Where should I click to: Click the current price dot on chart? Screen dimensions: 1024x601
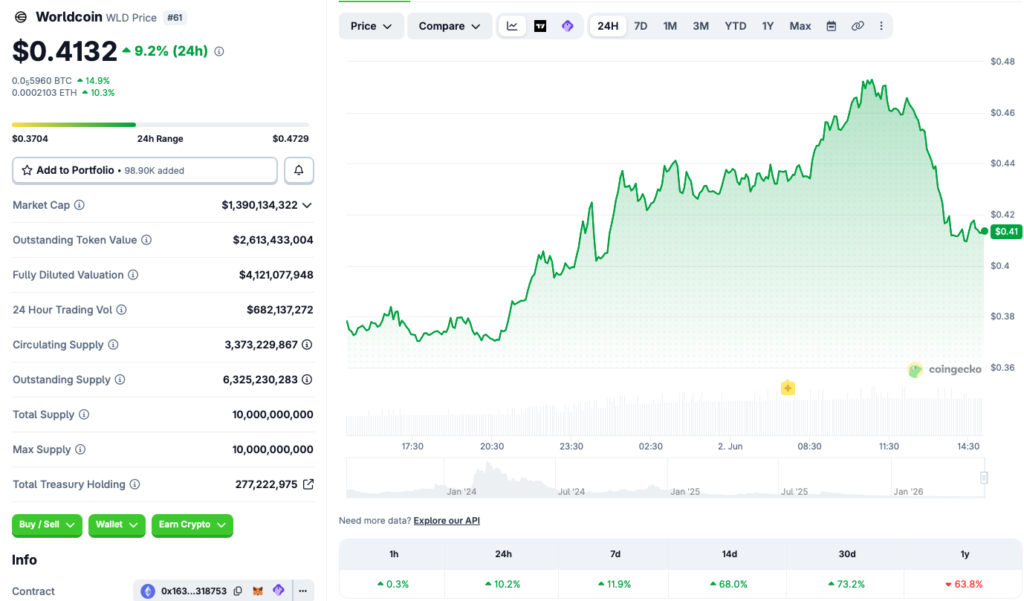coord(984,231)
